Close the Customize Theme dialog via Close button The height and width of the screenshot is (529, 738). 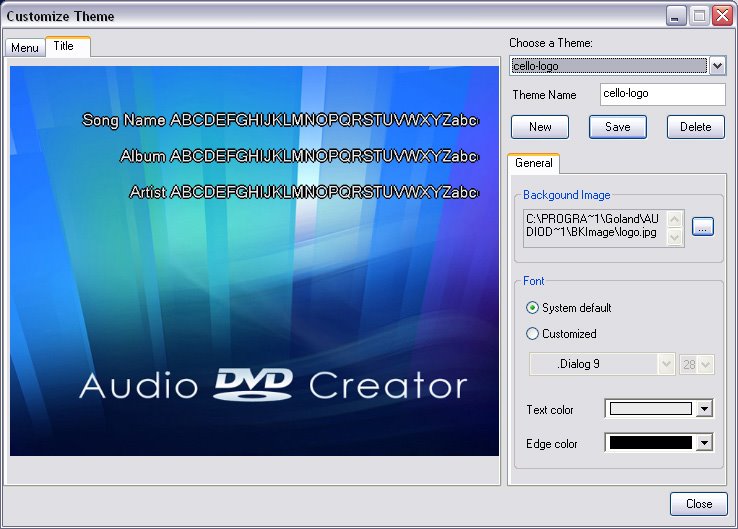699,504
